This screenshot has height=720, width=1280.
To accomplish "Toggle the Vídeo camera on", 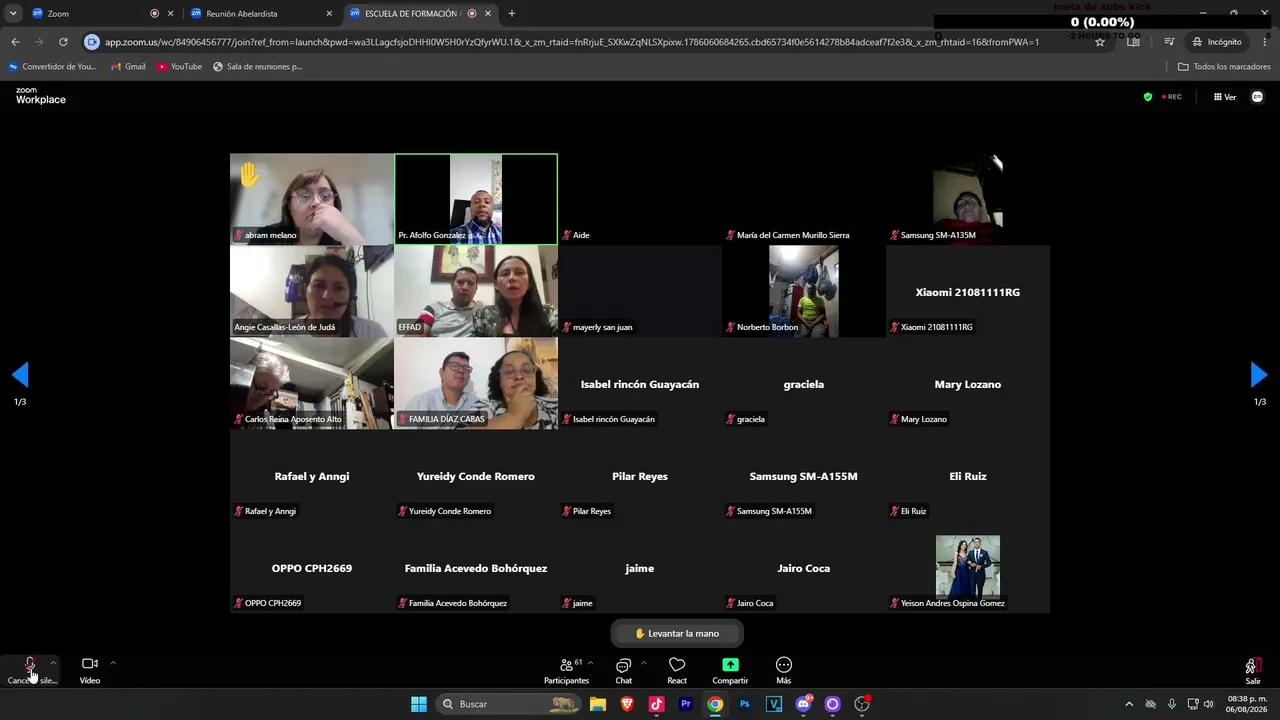I will pos(90,669).
